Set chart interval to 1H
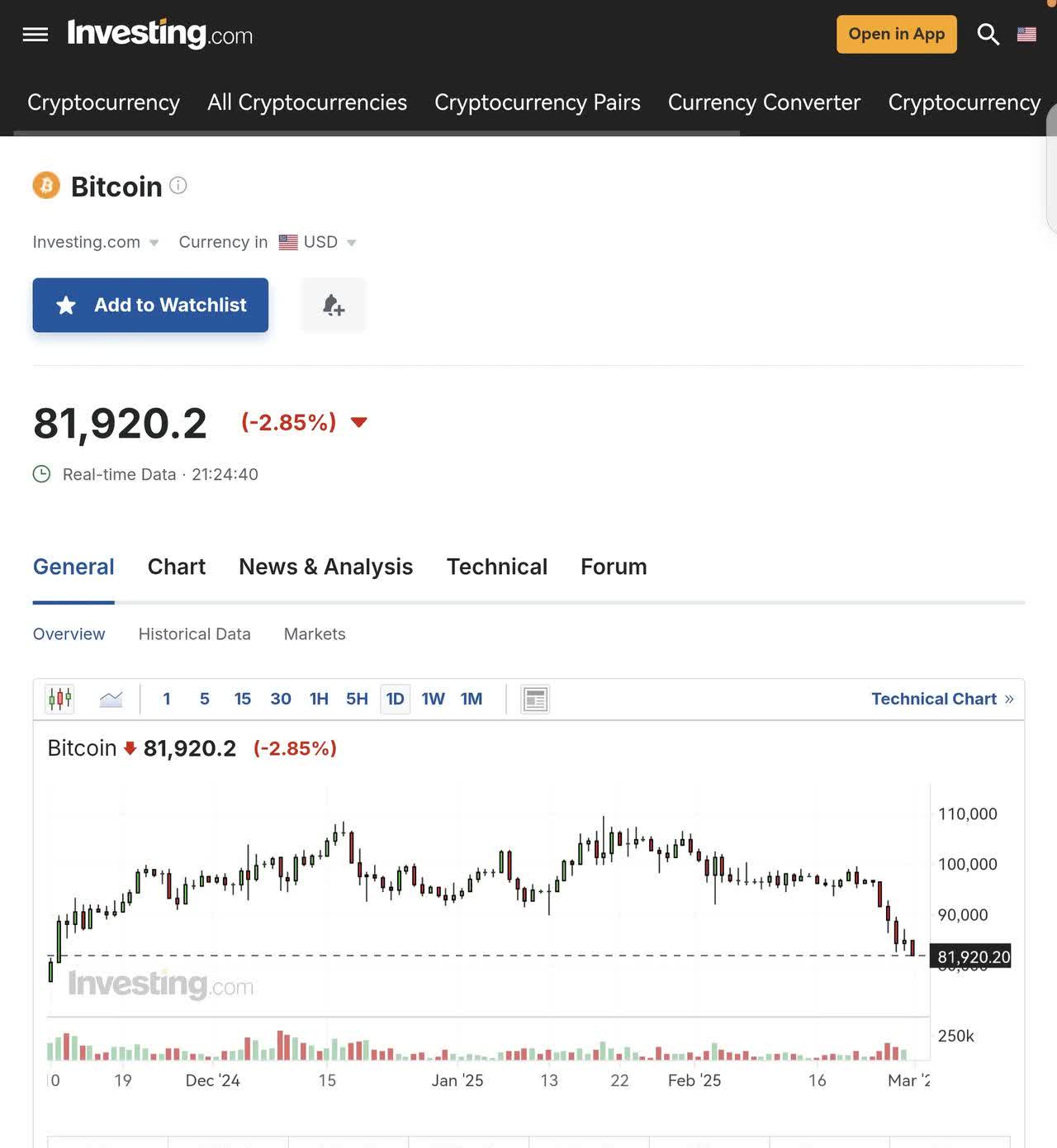 [319, 699]
